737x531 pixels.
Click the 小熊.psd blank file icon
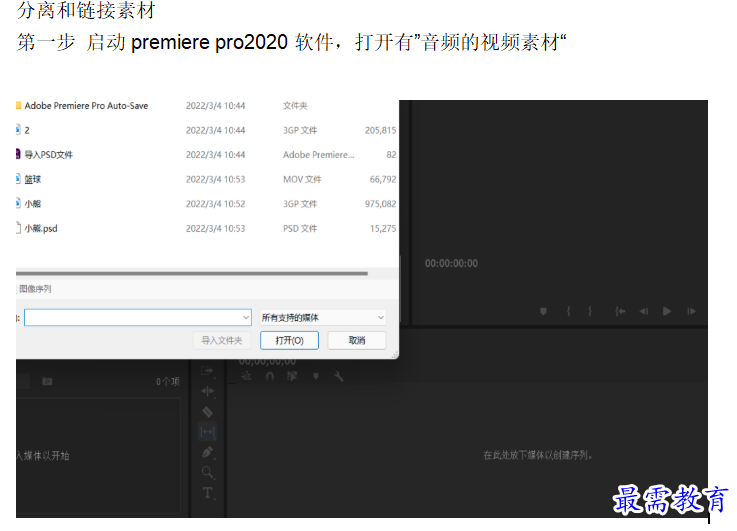(x=18, y=227)
